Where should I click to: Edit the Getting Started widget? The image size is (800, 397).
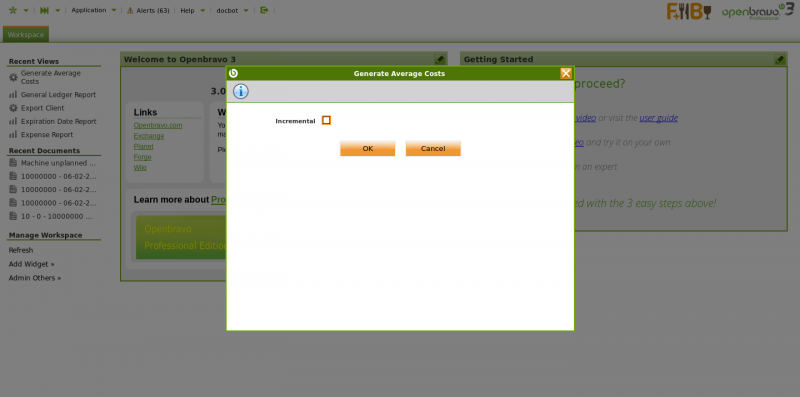tap(779, 60)
